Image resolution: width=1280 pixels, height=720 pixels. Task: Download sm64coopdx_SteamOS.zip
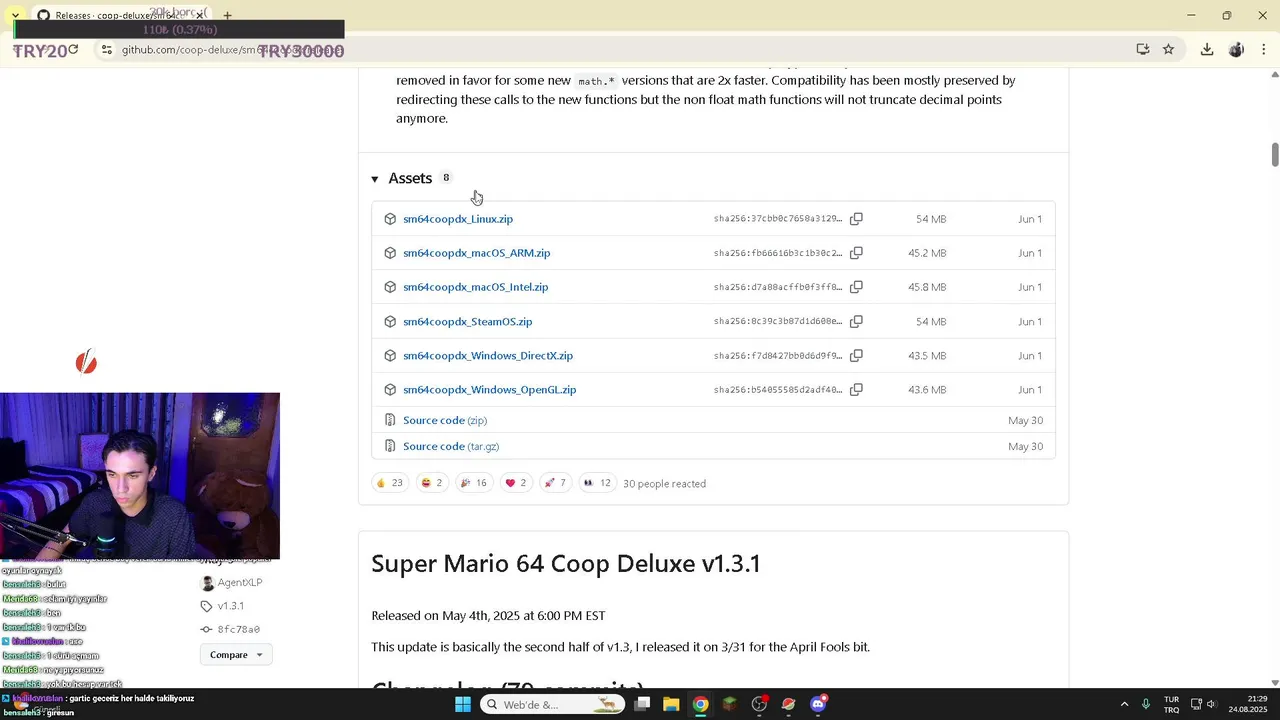click(467, 322)
